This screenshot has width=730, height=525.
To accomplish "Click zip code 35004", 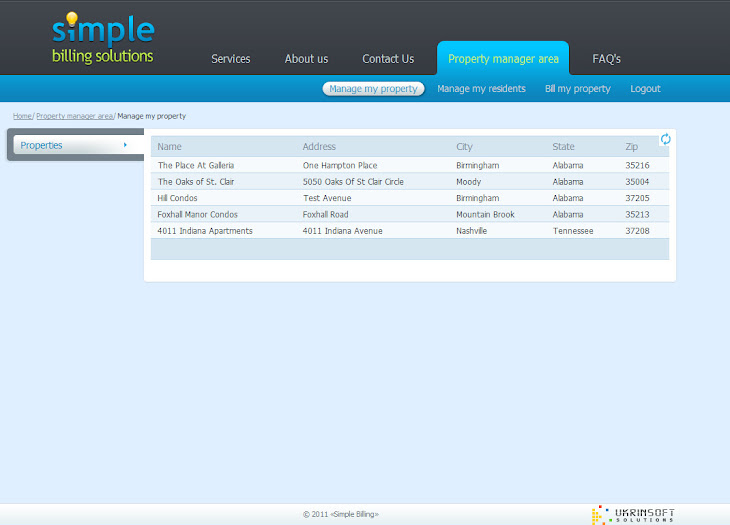I will (x=637, y=182).
